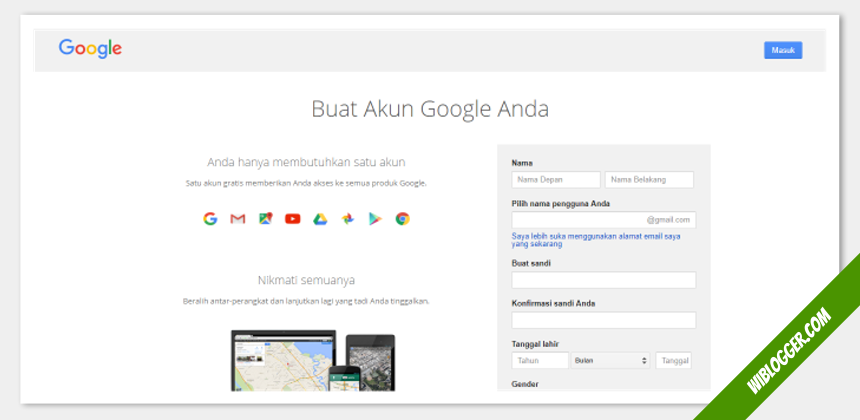Click the 'Beralih antar-perangkat' description text
The image size is (860, 420).
click(306, 301)
